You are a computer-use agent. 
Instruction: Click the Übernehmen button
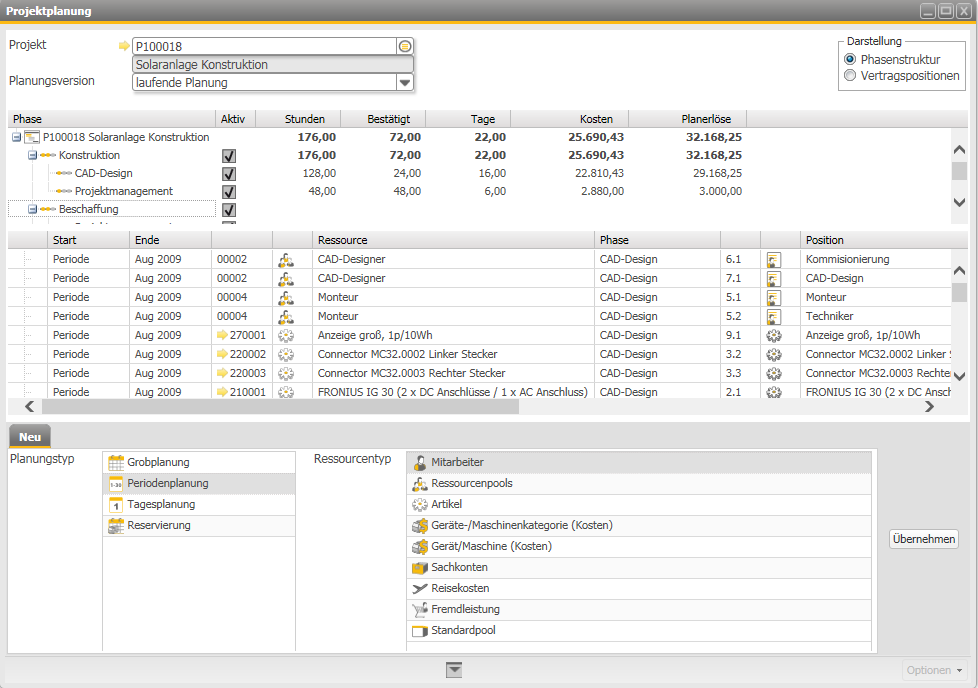922,538
